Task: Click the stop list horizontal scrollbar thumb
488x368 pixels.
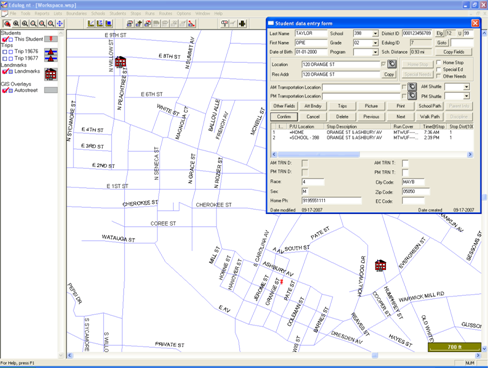Action: point(319,154)
